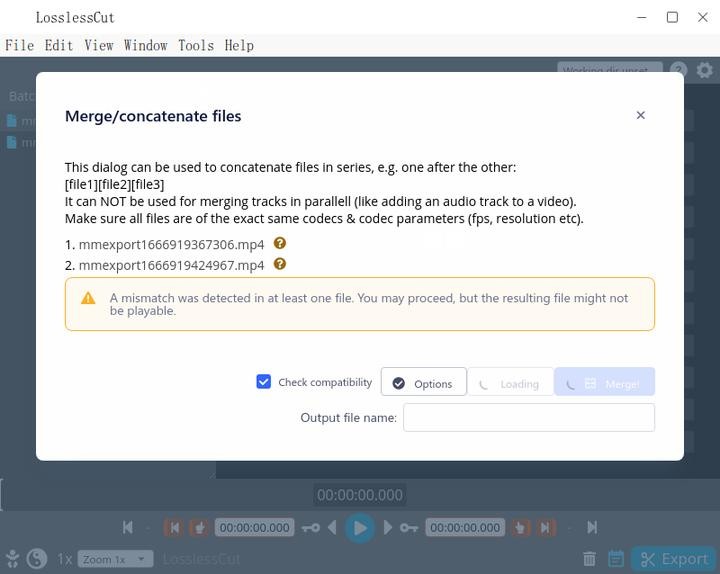Open the View menu
The height and width of the screenshot is (574, 720).
point(99,45)
